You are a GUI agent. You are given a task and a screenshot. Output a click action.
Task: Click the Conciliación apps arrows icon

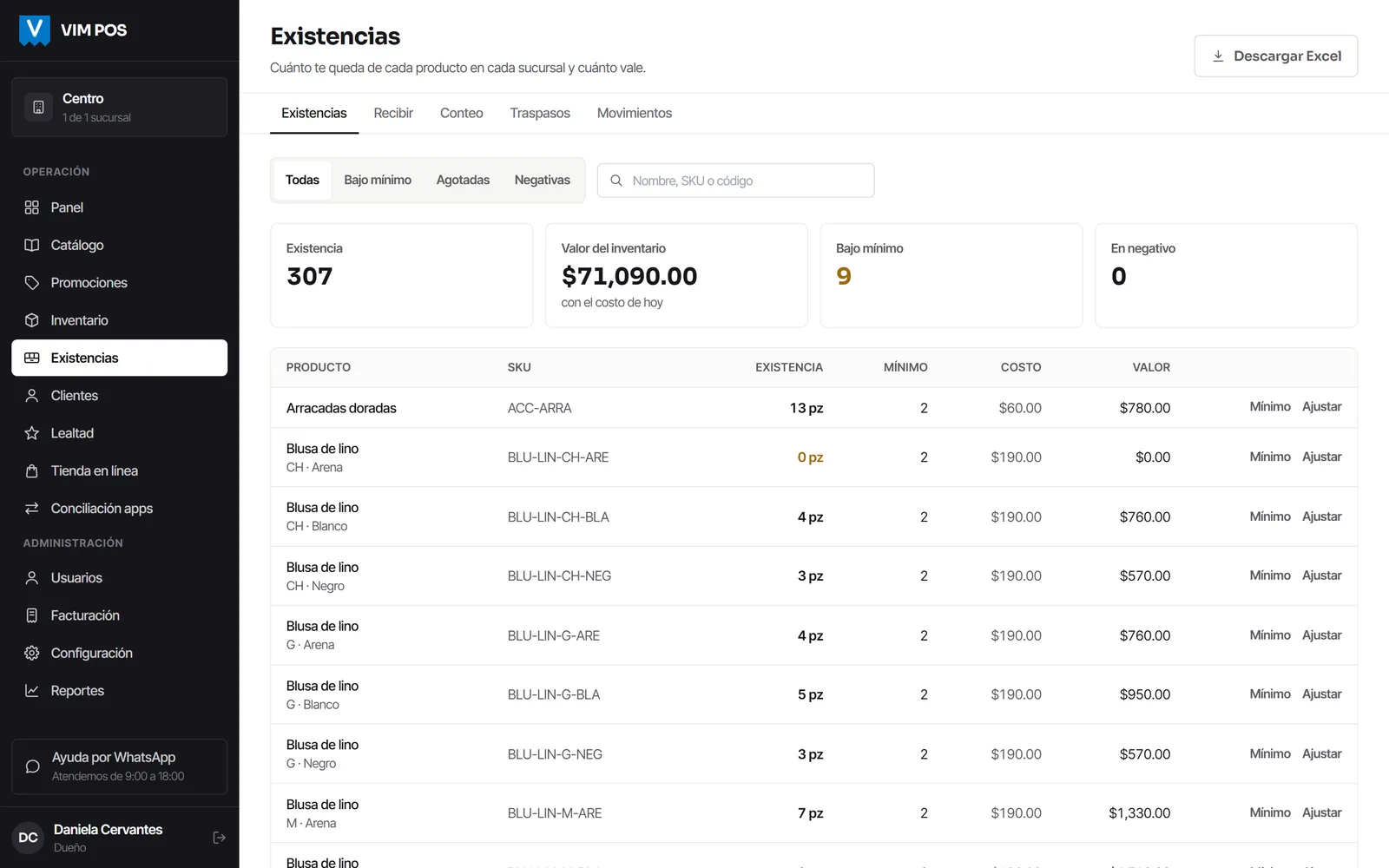coord(32,509)
